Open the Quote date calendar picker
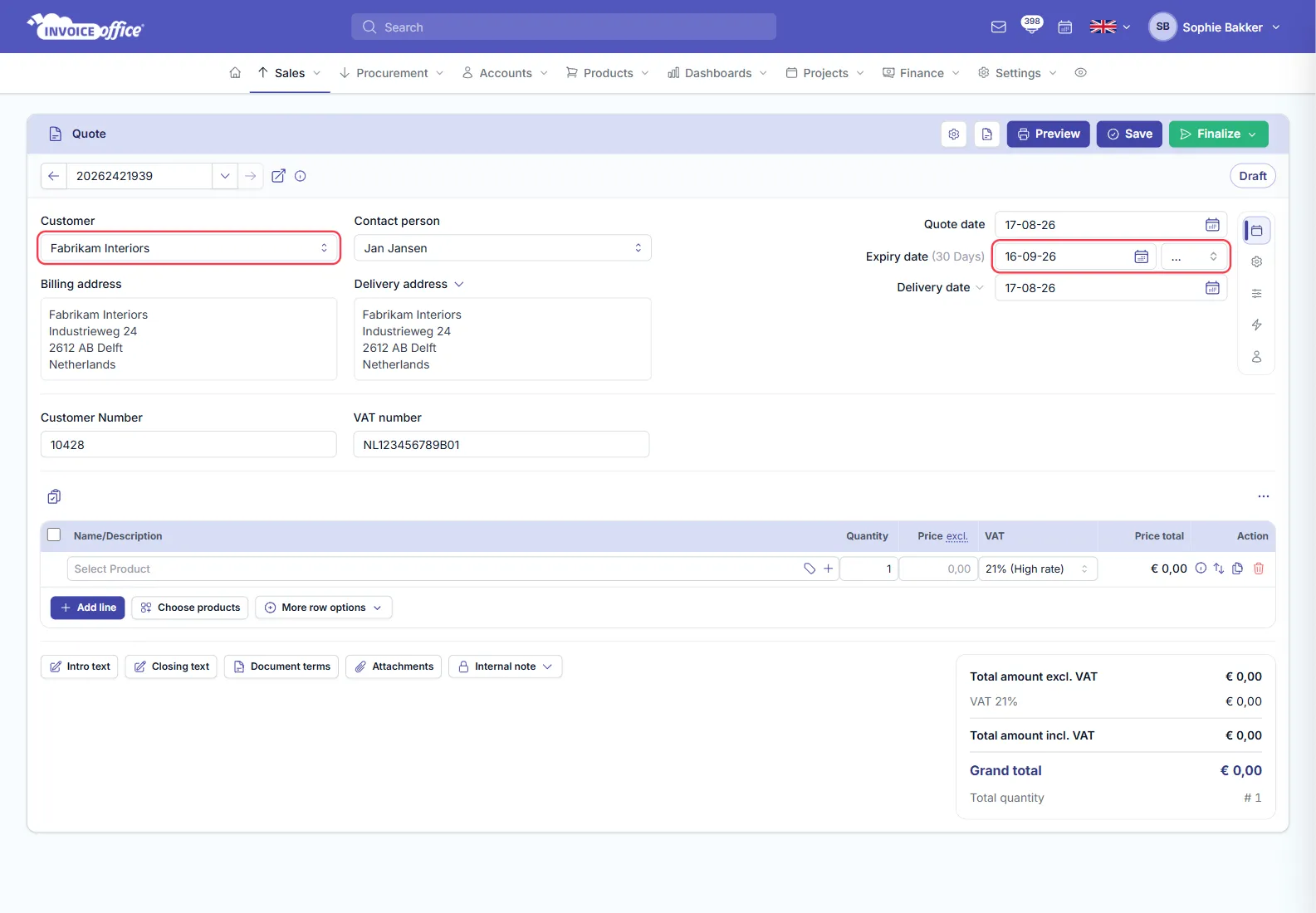1316x913 pixels. (x=1212, y=225)
